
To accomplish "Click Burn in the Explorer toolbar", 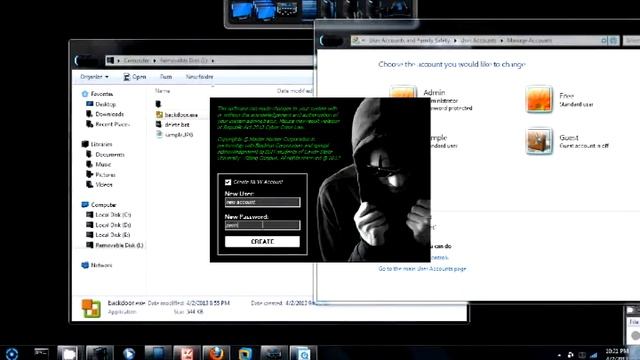I will (166, 77).
